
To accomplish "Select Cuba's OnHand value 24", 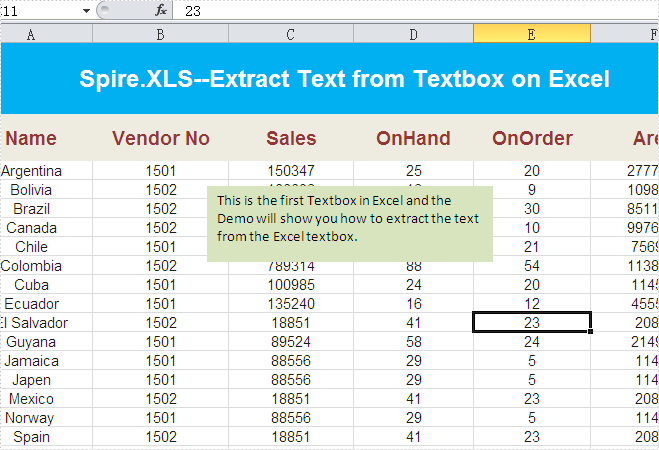I will (414, 284).
